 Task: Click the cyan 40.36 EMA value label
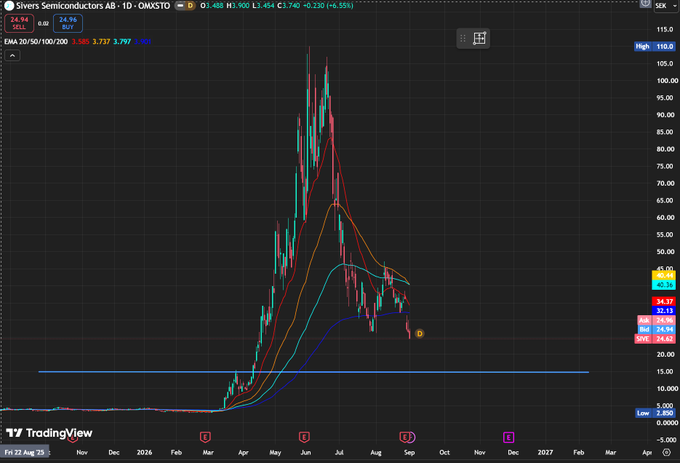(x=664, y=285)
